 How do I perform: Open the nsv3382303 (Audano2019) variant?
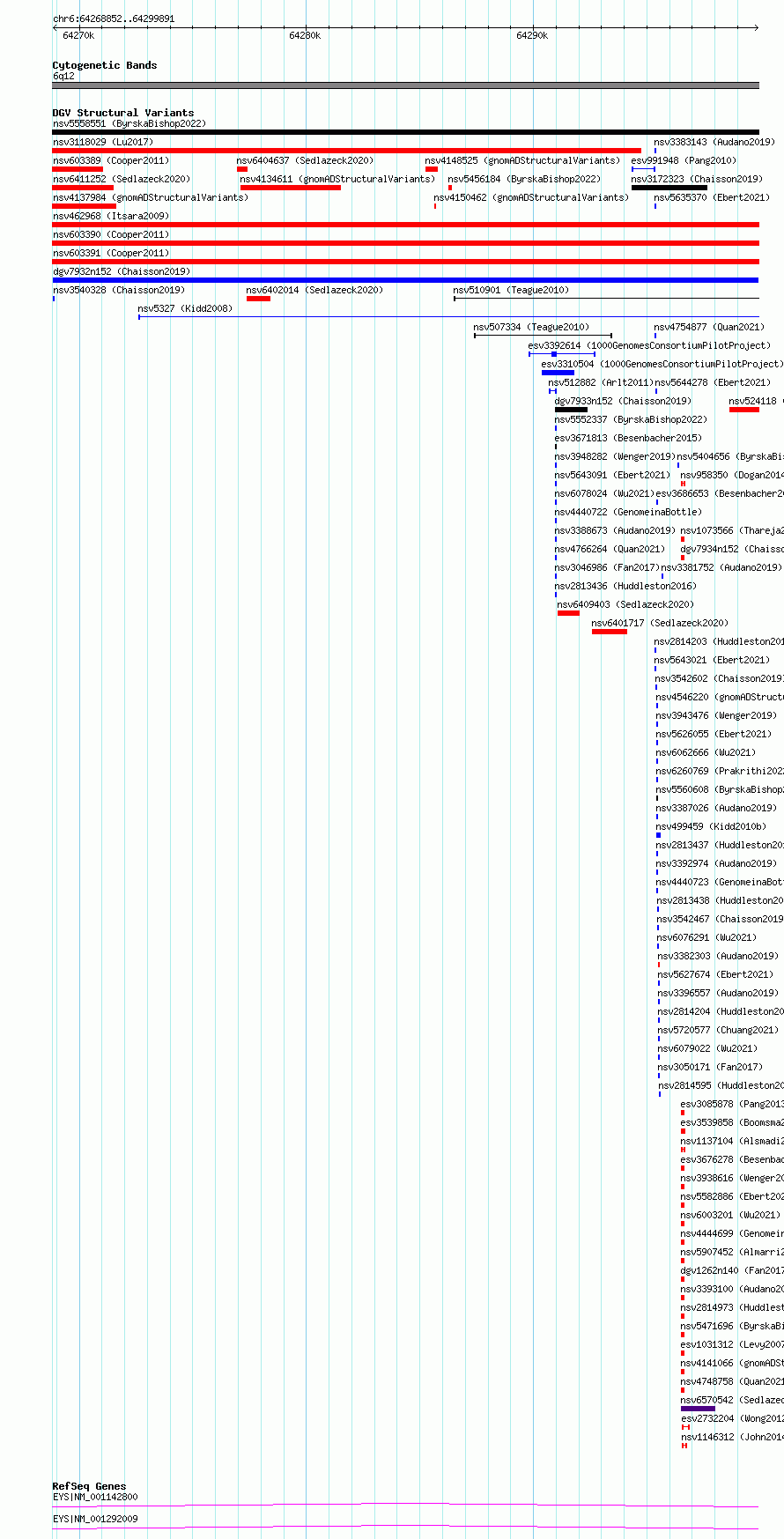click(718, 957)
